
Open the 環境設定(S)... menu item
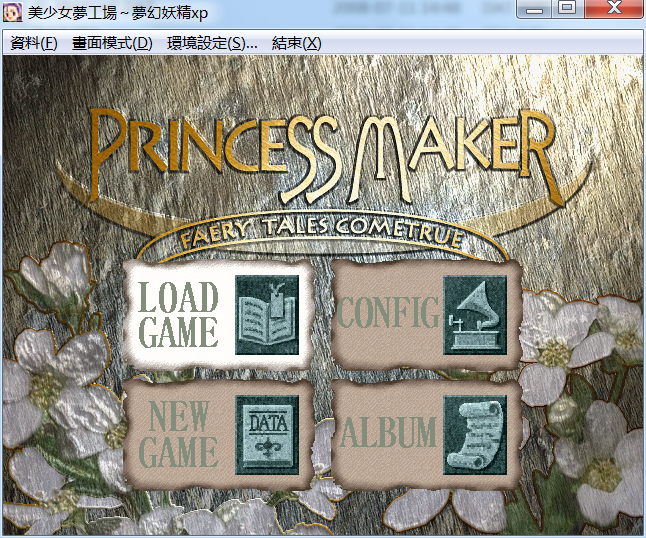[x=212, y=43]
